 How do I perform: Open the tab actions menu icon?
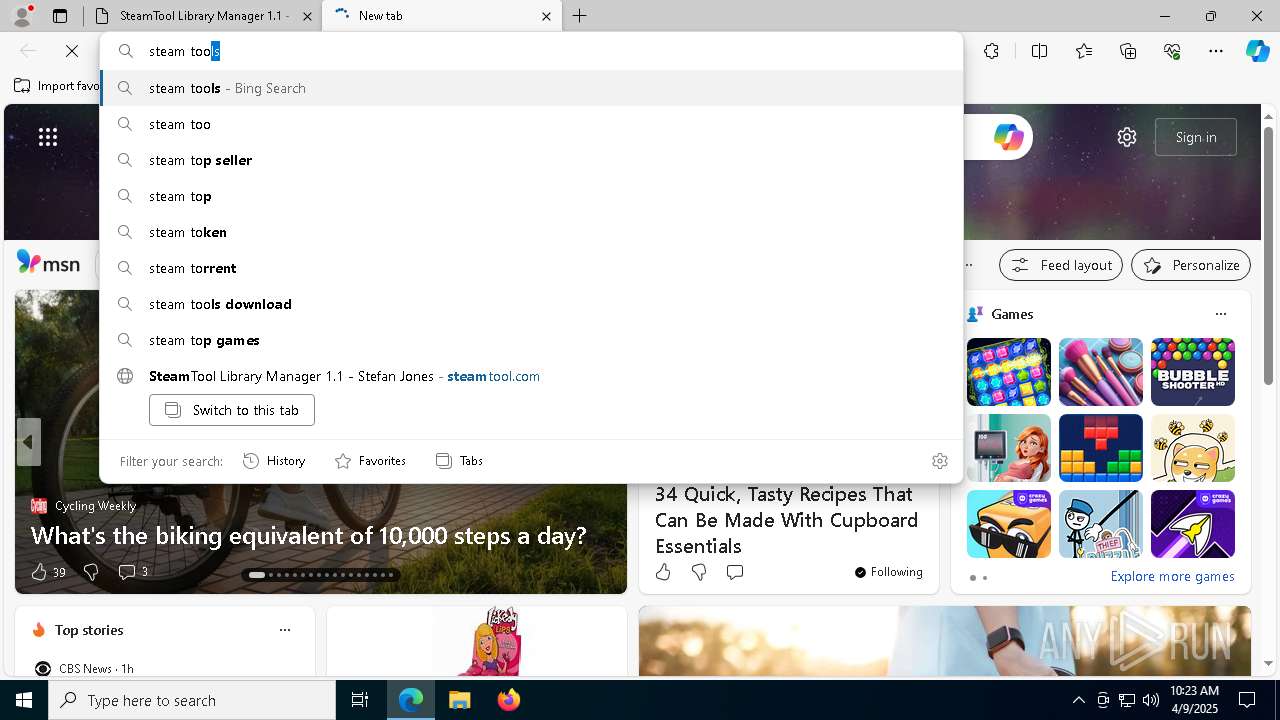pos(60,16)
